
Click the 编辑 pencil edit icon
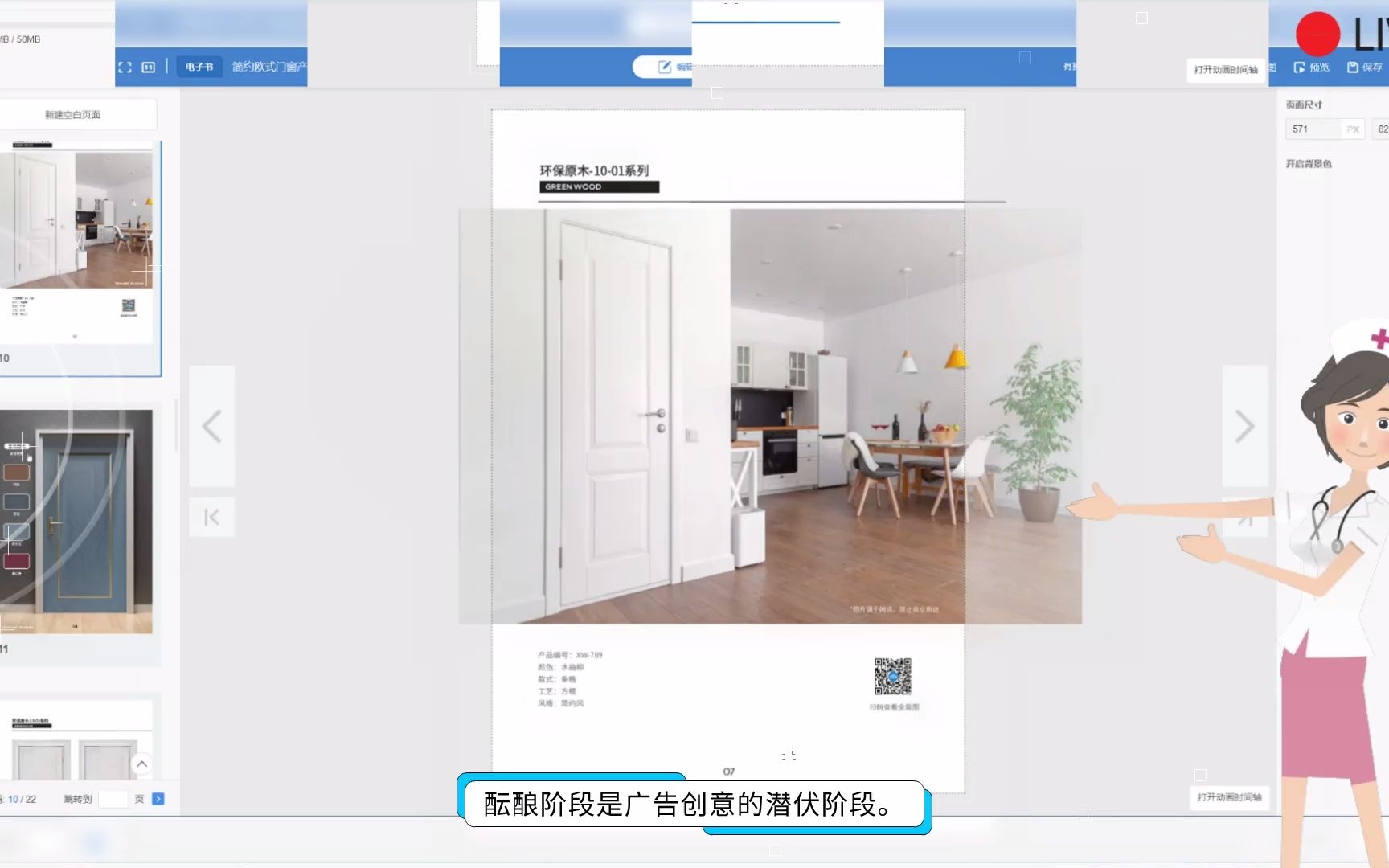[x=664, y=67]
